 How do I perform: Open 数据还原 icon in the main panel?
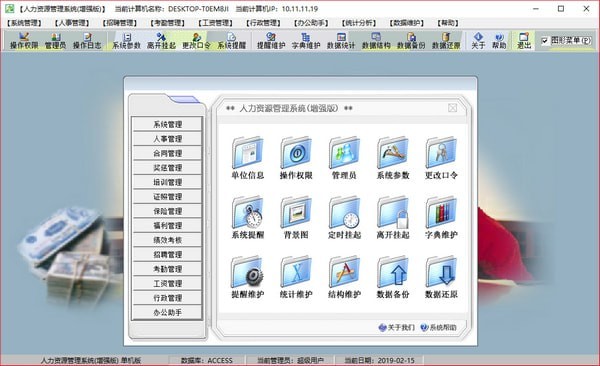click(x=441, y=277)
